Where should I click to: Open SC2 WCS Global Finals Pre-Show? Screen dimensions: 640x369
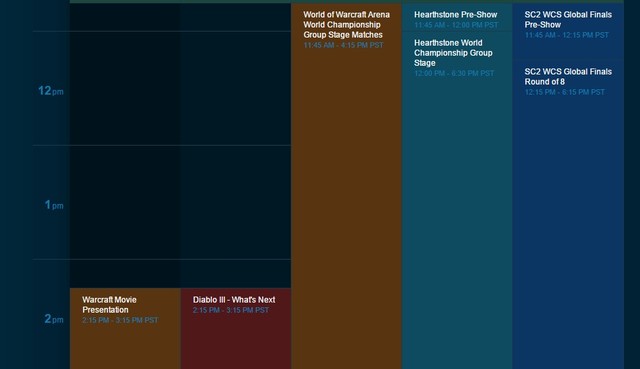pos(568,20)
